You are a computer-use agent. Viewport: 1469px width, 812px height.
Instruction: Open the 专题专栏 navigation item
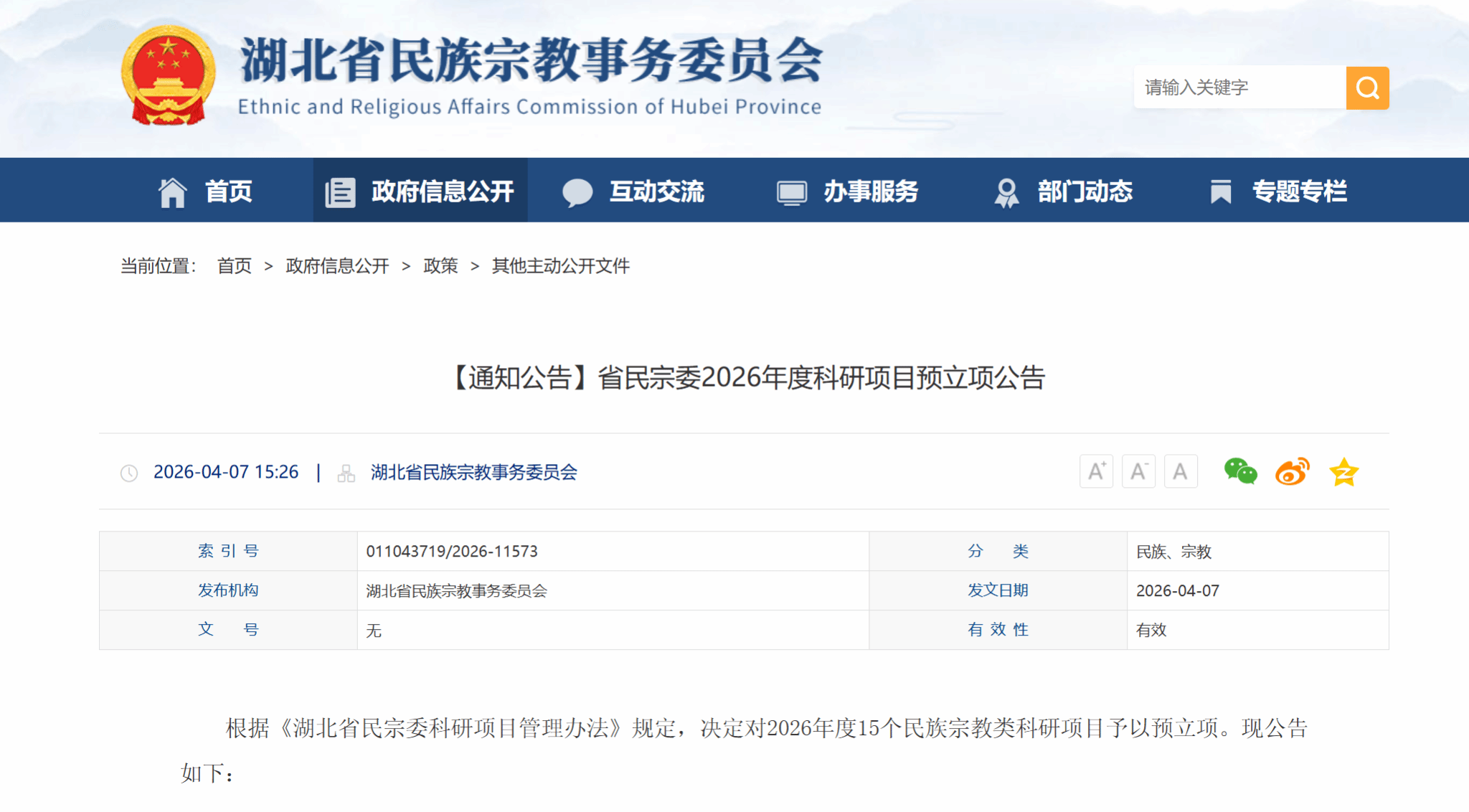point(1299,192)
